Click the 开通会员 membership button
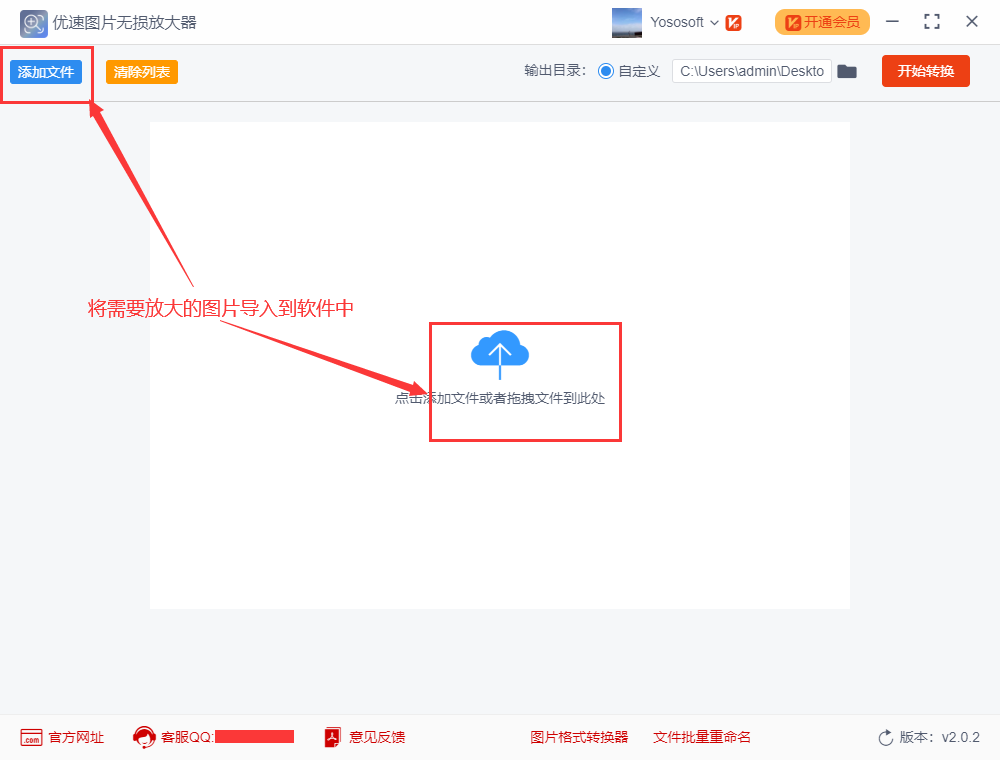The height and width of the screenshot is (760, 1000). pyautogui.click(x=822, y=21)
